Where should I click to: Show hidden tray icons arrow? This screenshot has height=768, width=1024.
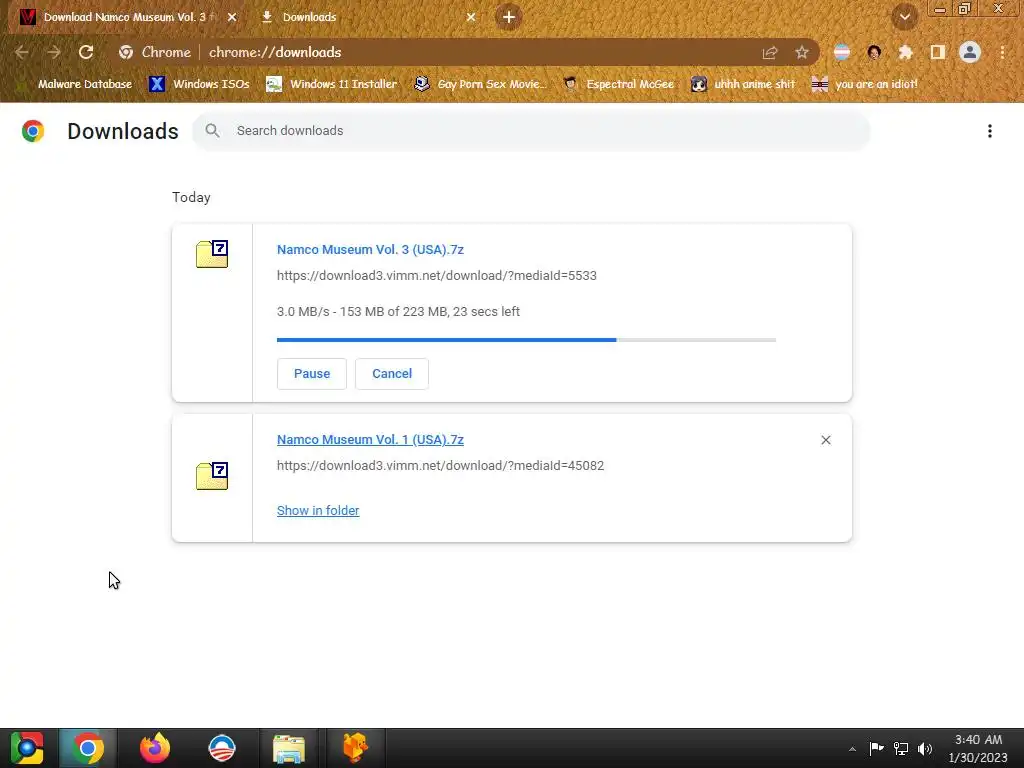pyautogui.click(x=852, y=748)
